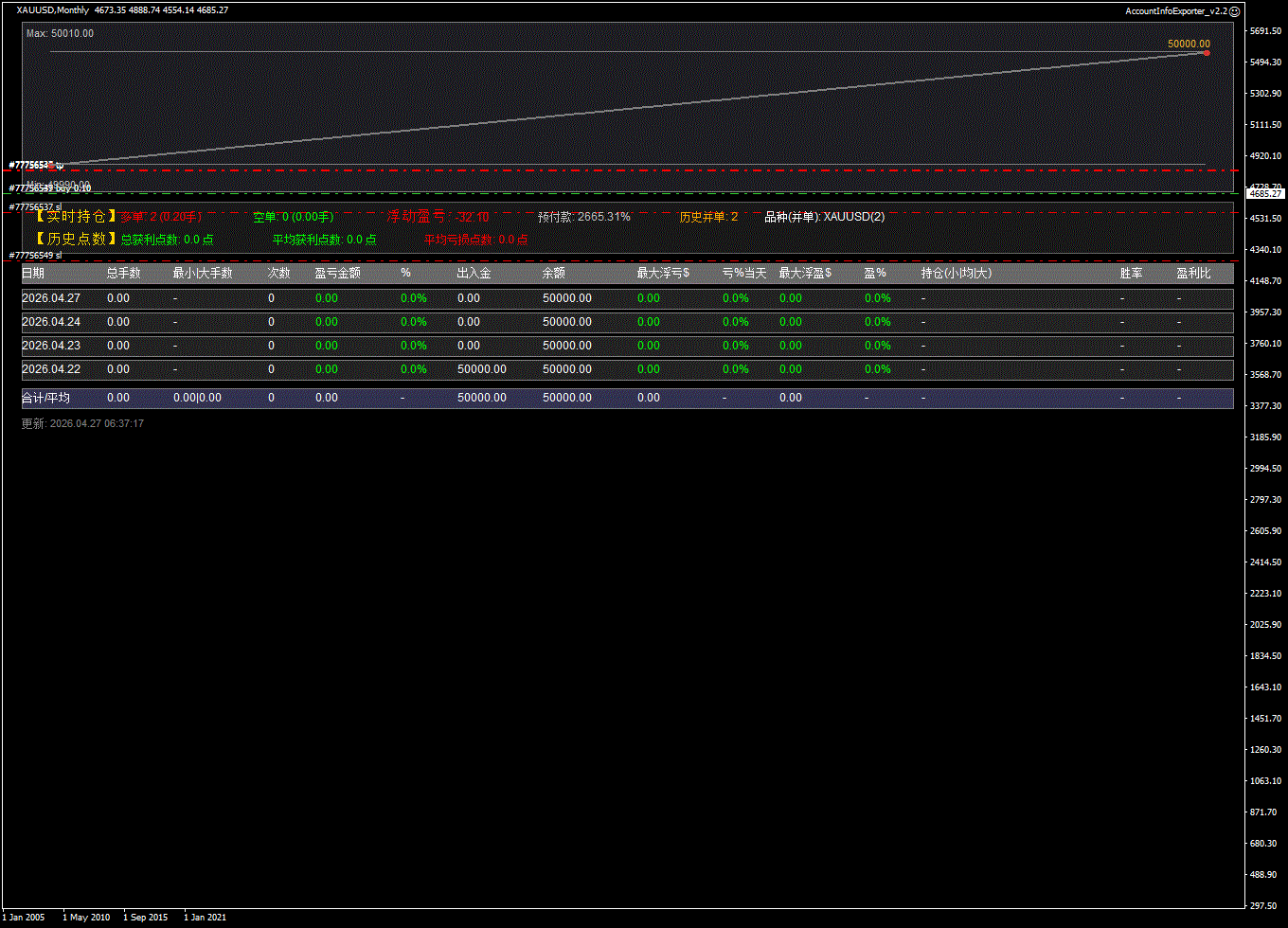This screenshot has height=928, width=1288.
Task: Click the 2026.04.22 row deposit value 50000.00
Action: [x=481, y=369]
